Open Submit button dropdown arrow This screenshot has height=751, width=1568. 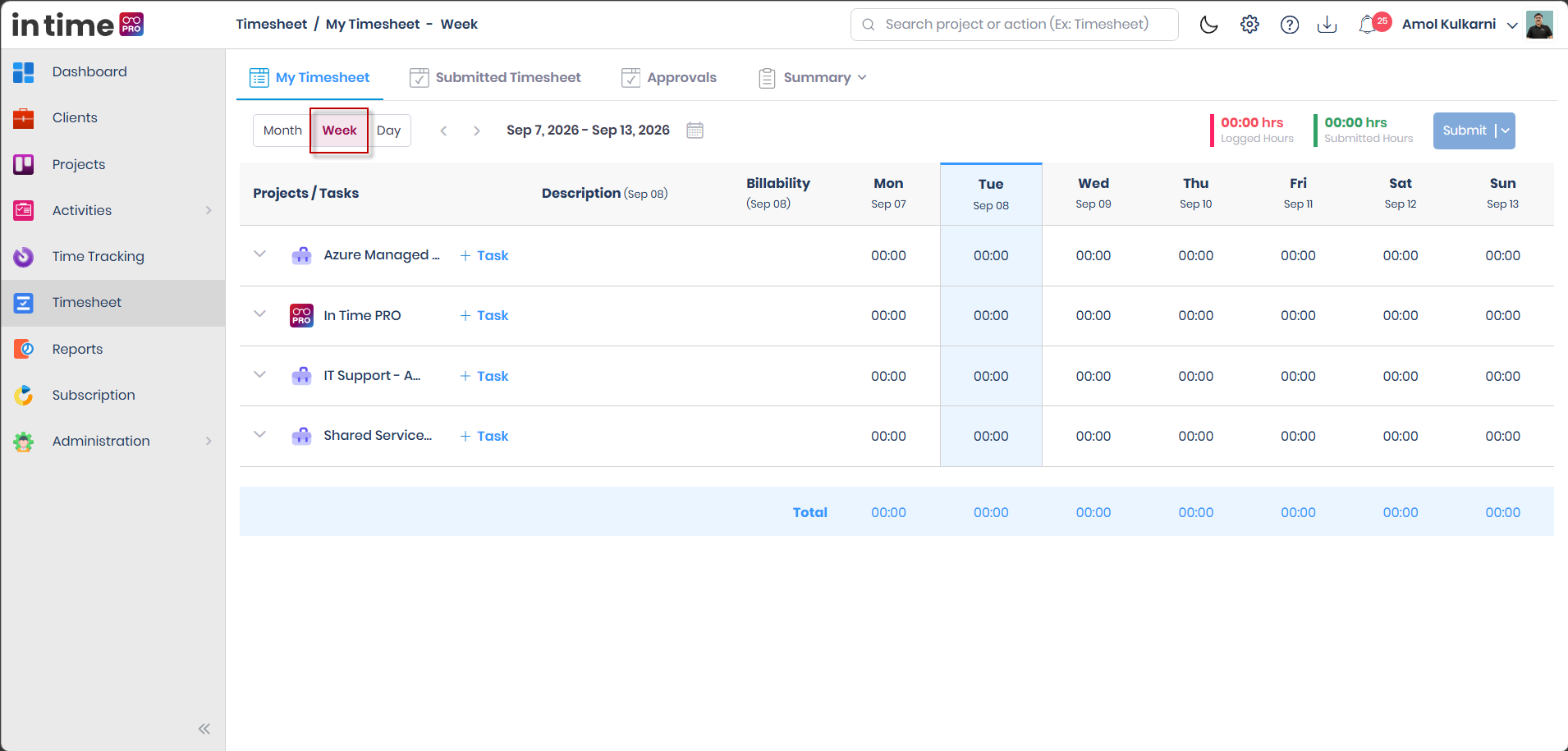pyautogui.click(x=1505, y=131)
